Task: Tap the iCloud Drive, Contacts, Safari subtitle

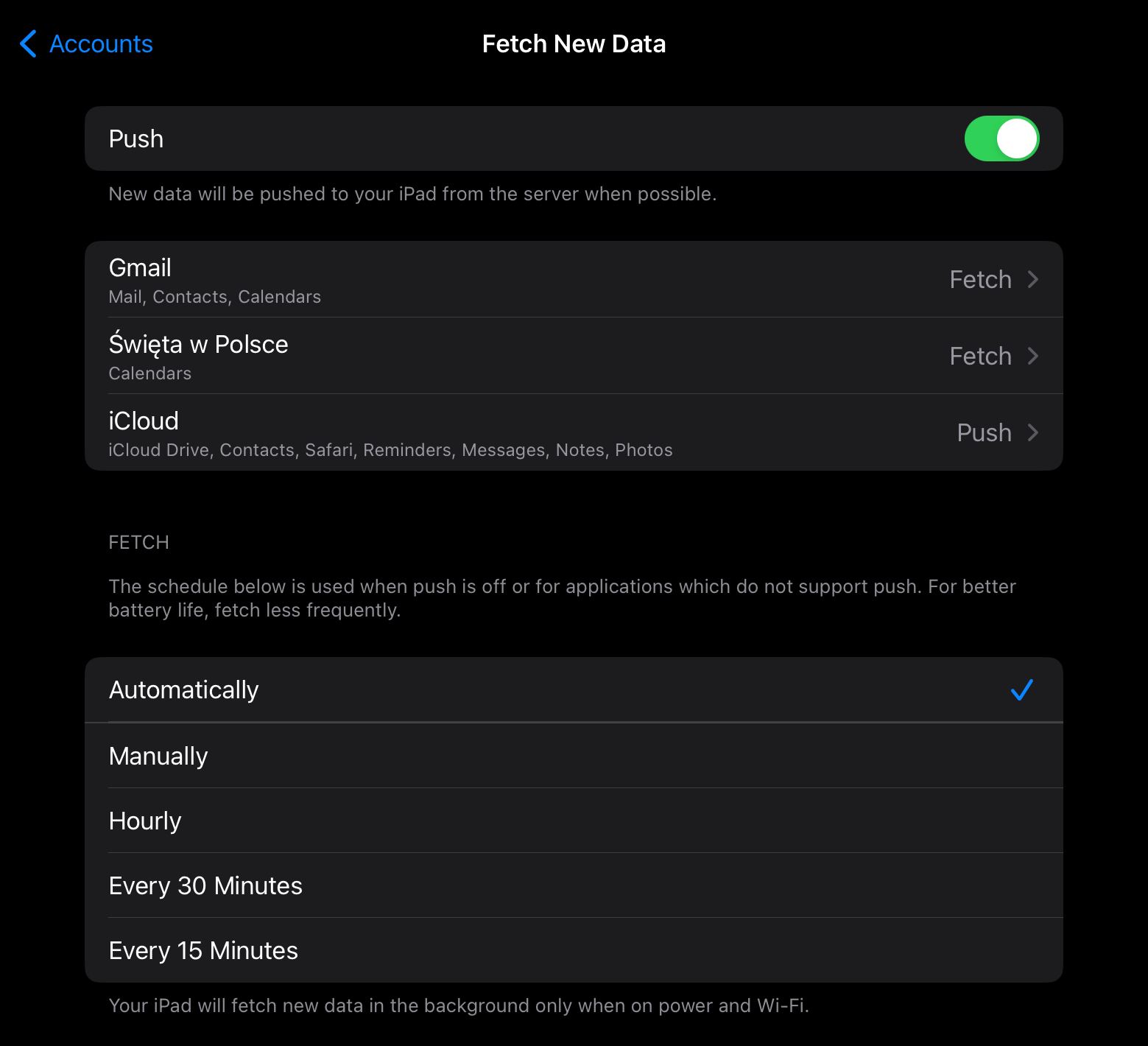Action: tap(390, 450)
